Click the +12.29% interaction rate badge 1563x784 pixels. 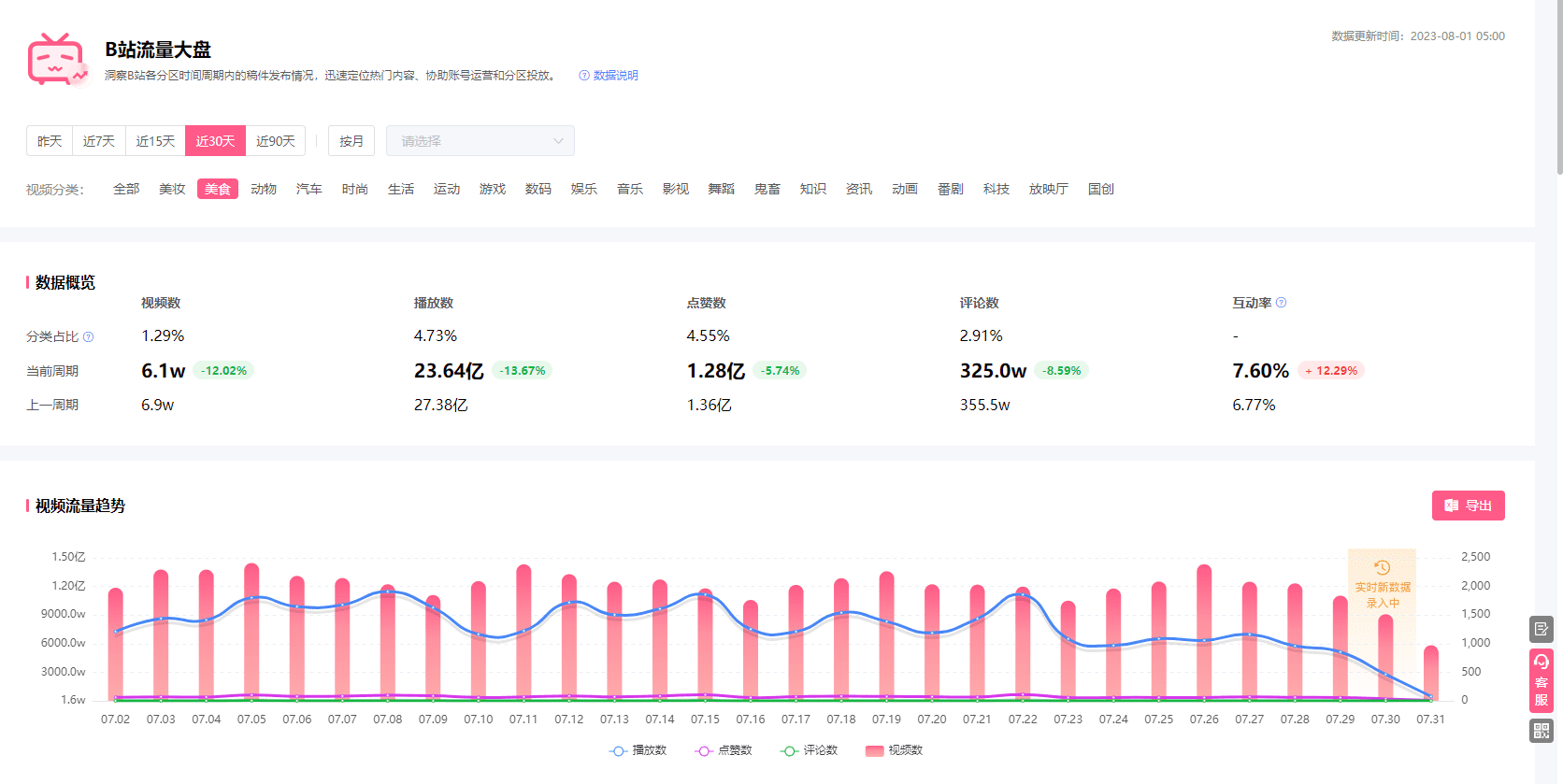point(1331,371)
